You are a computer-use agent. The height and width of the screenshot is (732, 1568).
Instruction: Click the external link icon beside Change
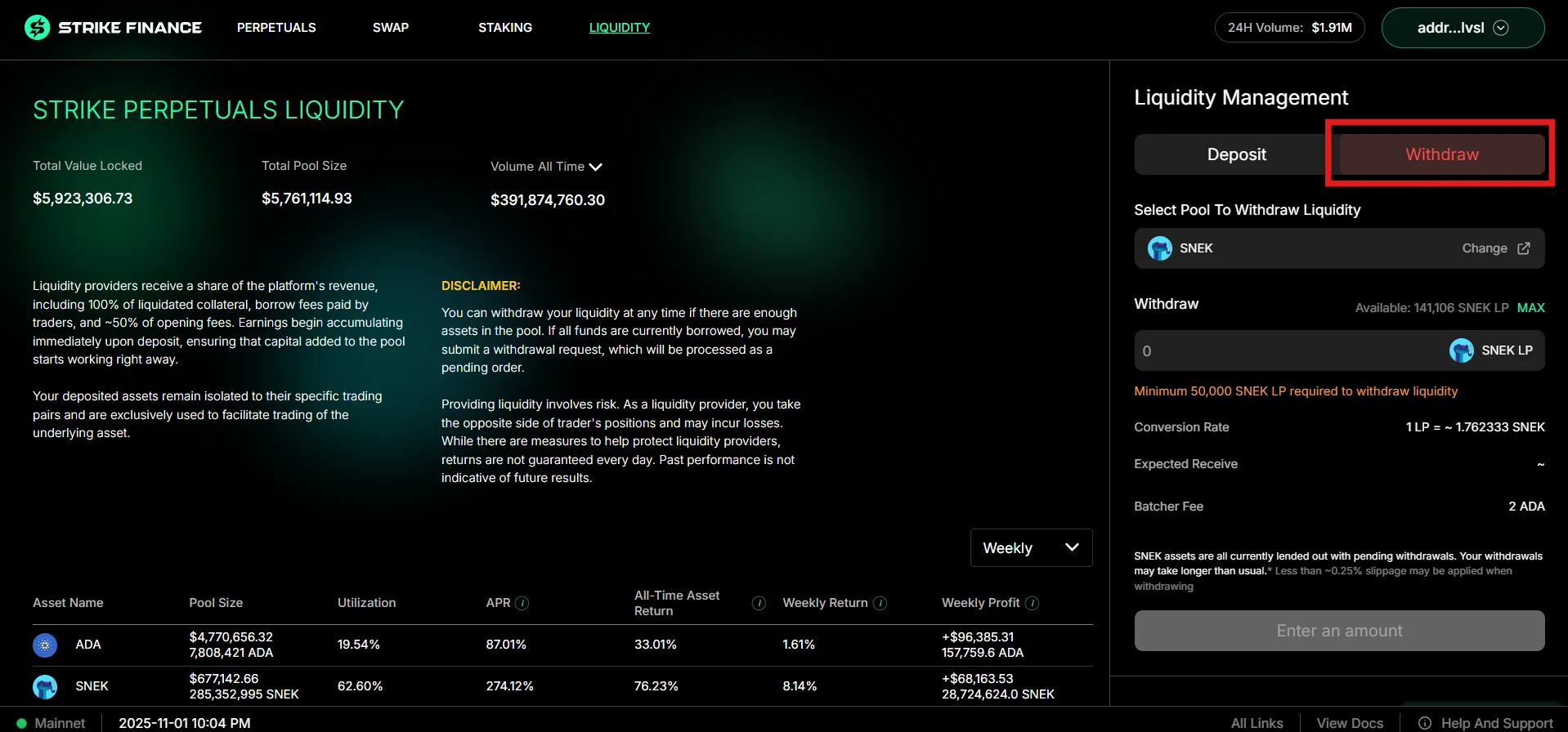point(1524,248)
